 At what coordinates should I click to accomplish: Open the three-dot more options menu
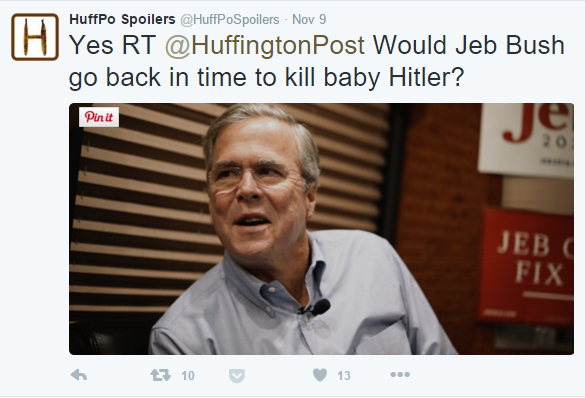[400, 375]
